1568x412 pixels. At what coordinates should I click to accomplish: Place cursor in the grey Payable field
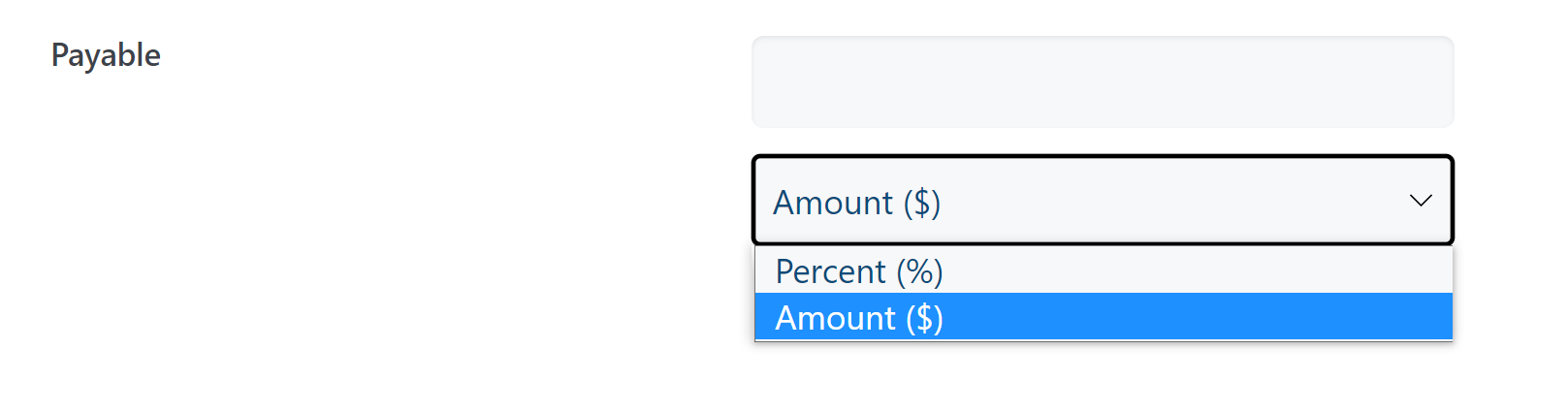pyautogui.click(x=1103, y=82)
